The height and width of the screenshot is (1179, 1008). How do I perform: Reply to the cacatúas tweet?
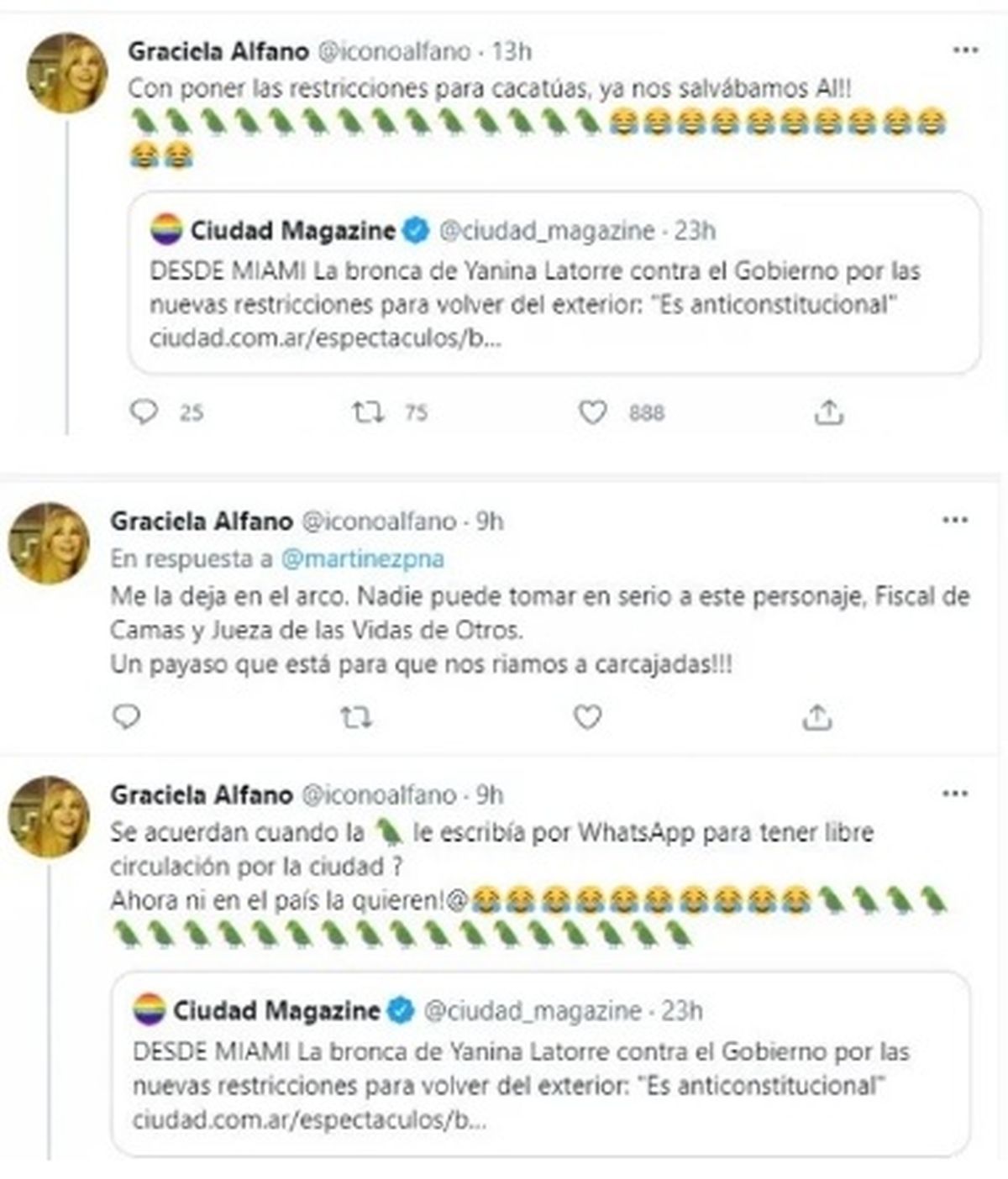point(144,411)
